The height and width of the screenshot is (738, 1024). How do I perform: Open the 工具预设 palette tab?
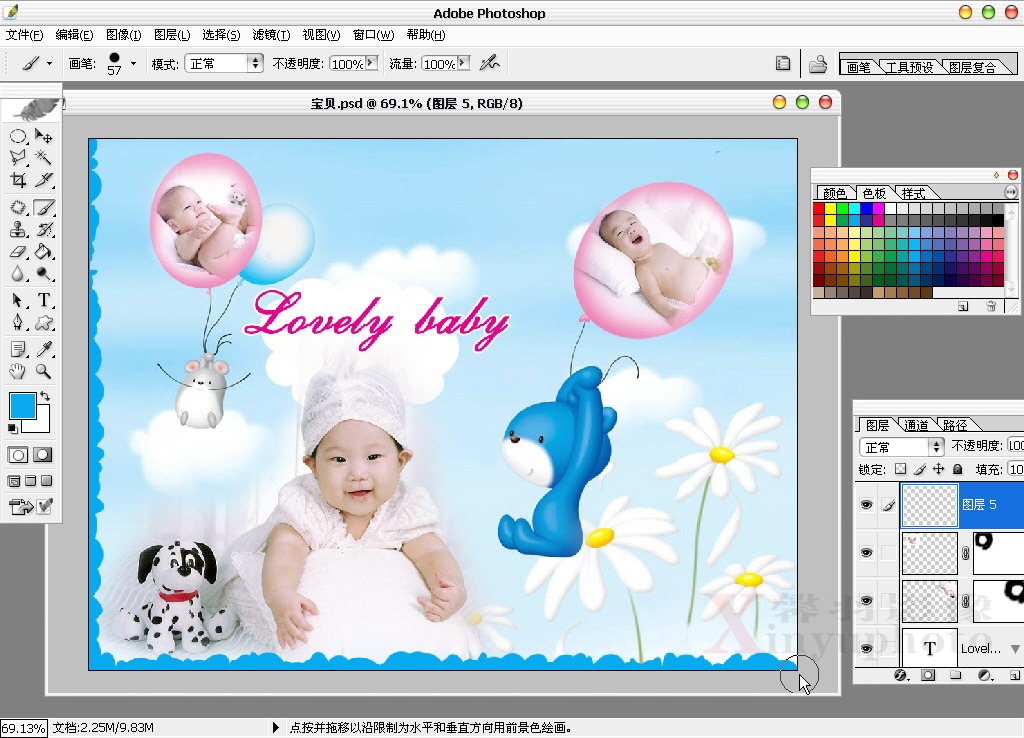[x=909, y=67]
